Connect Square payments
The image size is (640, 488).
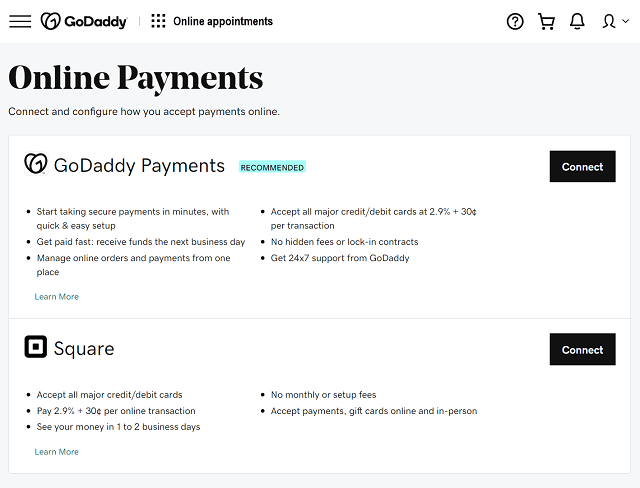pyautogui.click(x=582, y=350)
